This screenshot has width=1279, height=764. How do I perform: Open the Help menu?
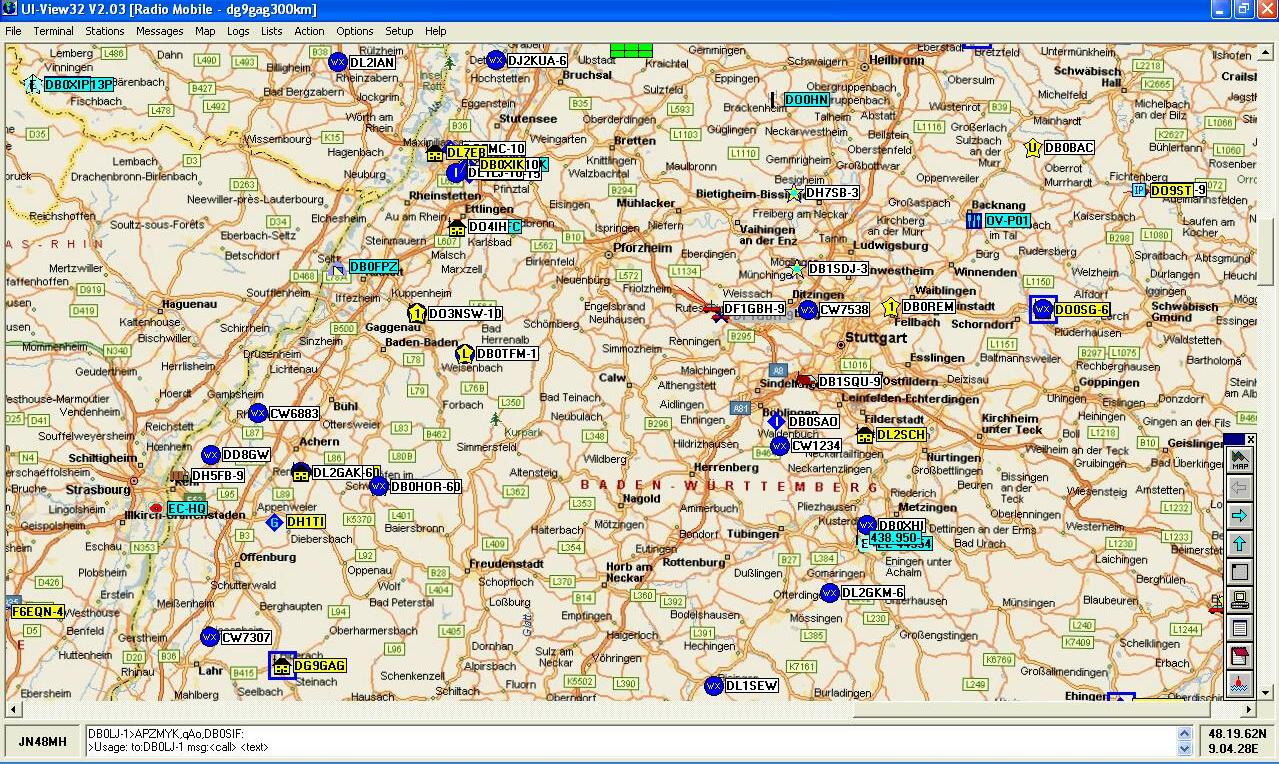pos(435,31)
